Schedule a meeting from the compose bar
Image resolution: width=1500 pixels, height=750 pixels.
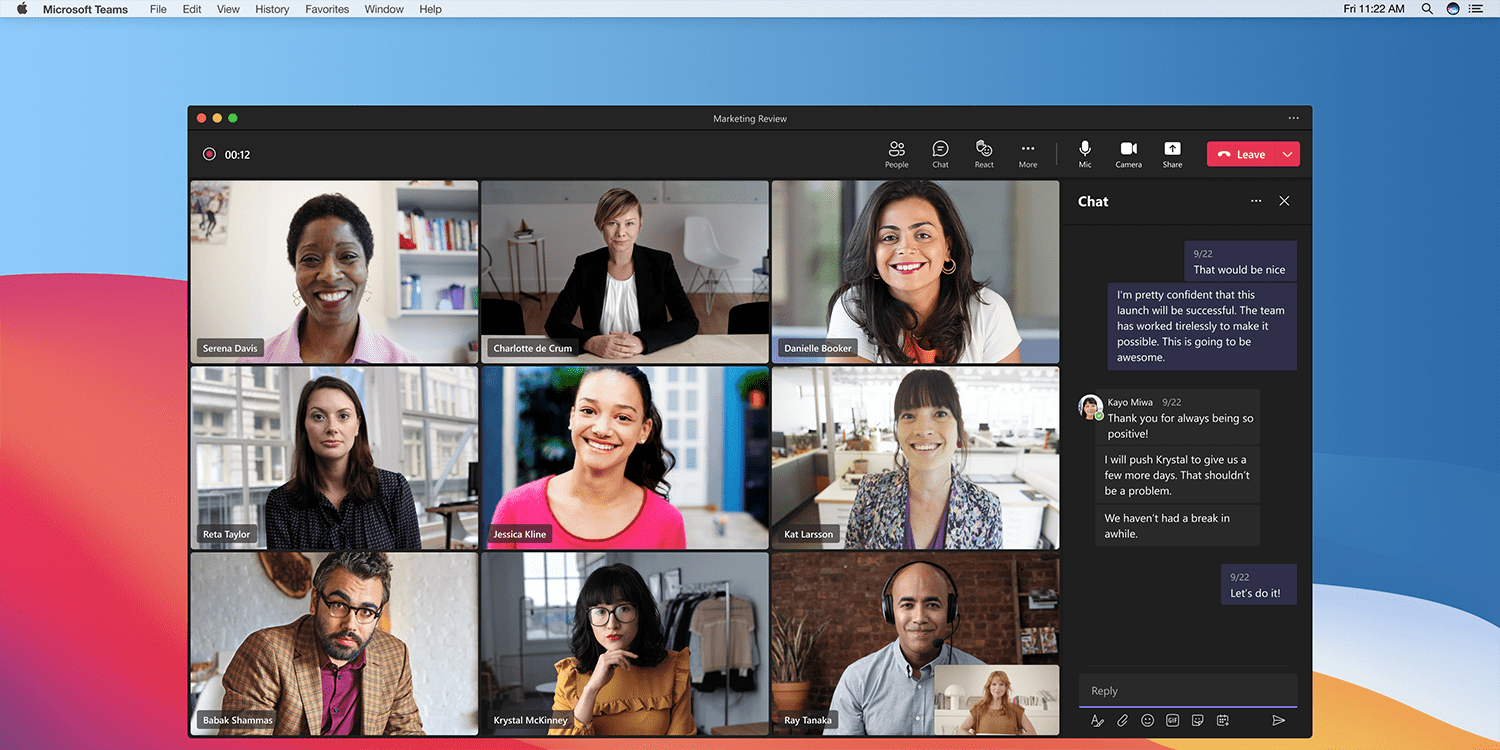(x=1222, y=720)
